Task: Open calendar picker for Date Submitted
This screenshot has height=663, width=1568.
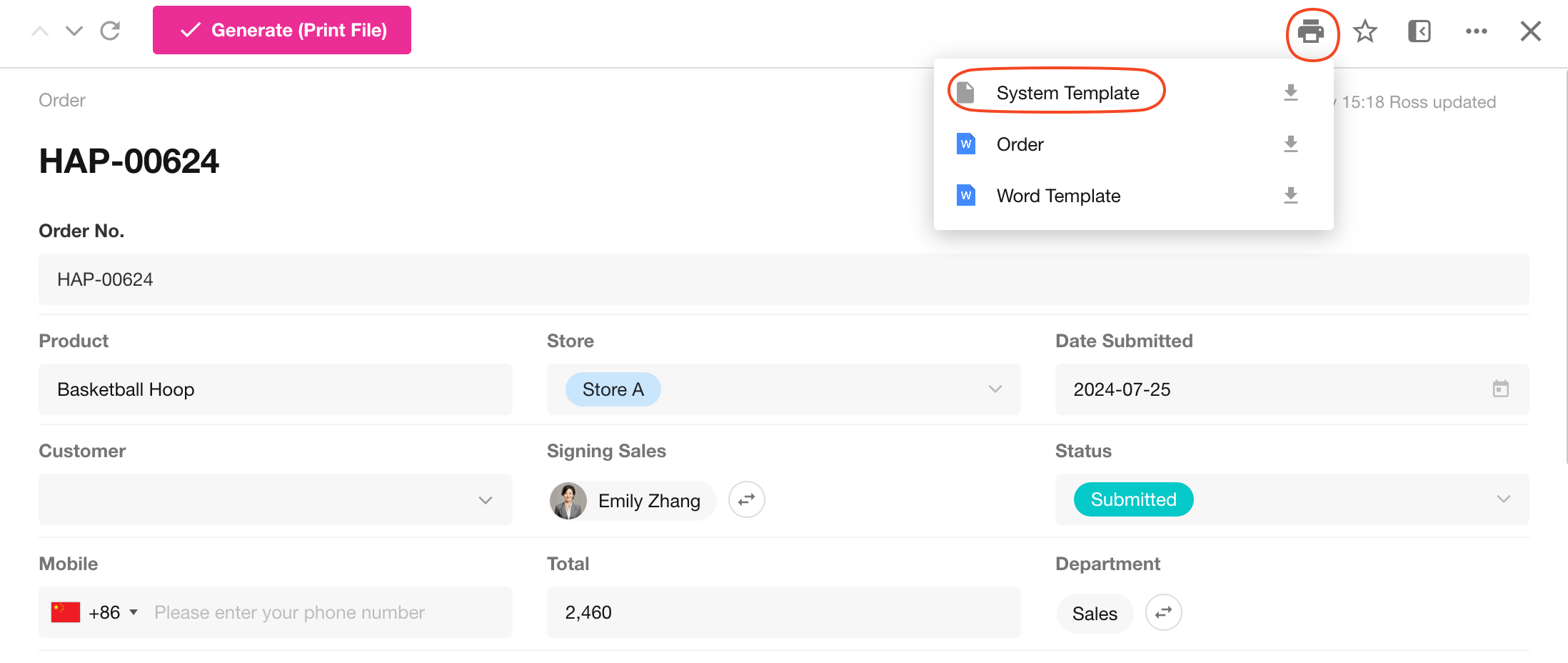Action: [1500, 389]
